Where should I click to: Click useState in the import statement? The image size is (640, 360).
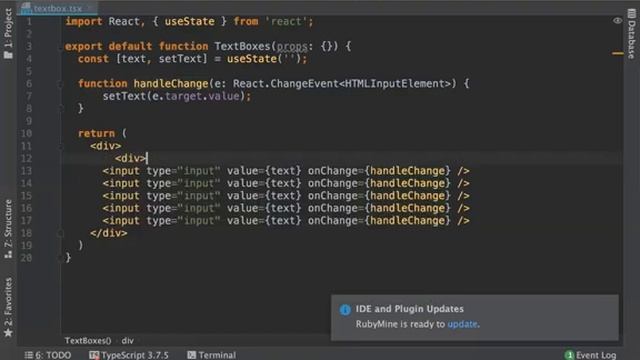click(x=189, y=21)
